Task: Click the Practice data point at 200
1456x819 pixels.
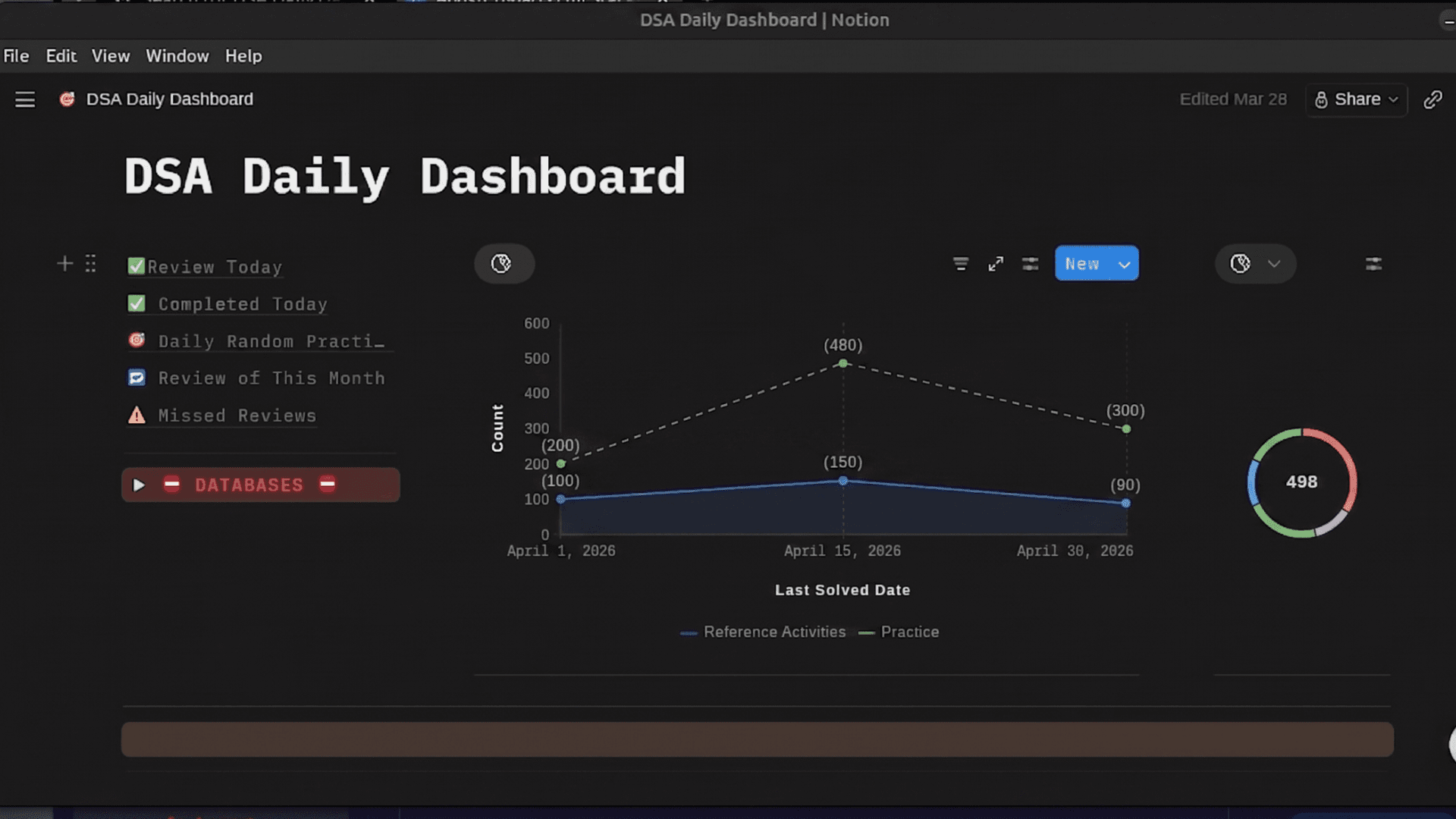Action: (x=561, y=463)
